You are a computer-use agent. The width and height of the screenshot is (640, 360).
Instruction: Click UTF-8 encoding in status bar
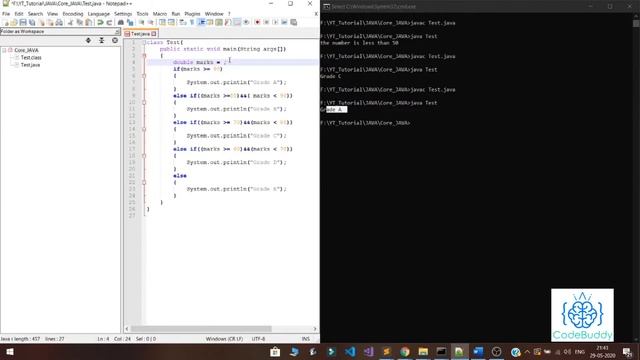point(258,339)
